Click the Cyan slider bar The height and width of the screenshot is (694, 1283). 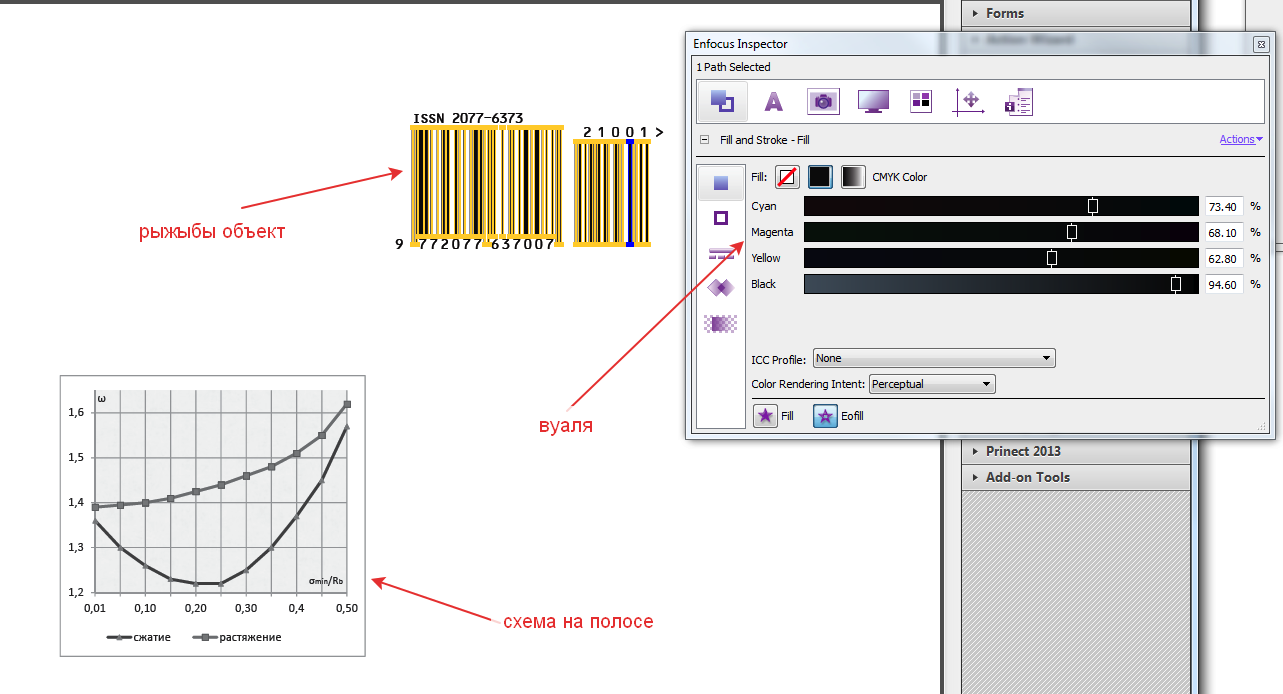[x=1001, y=206]
